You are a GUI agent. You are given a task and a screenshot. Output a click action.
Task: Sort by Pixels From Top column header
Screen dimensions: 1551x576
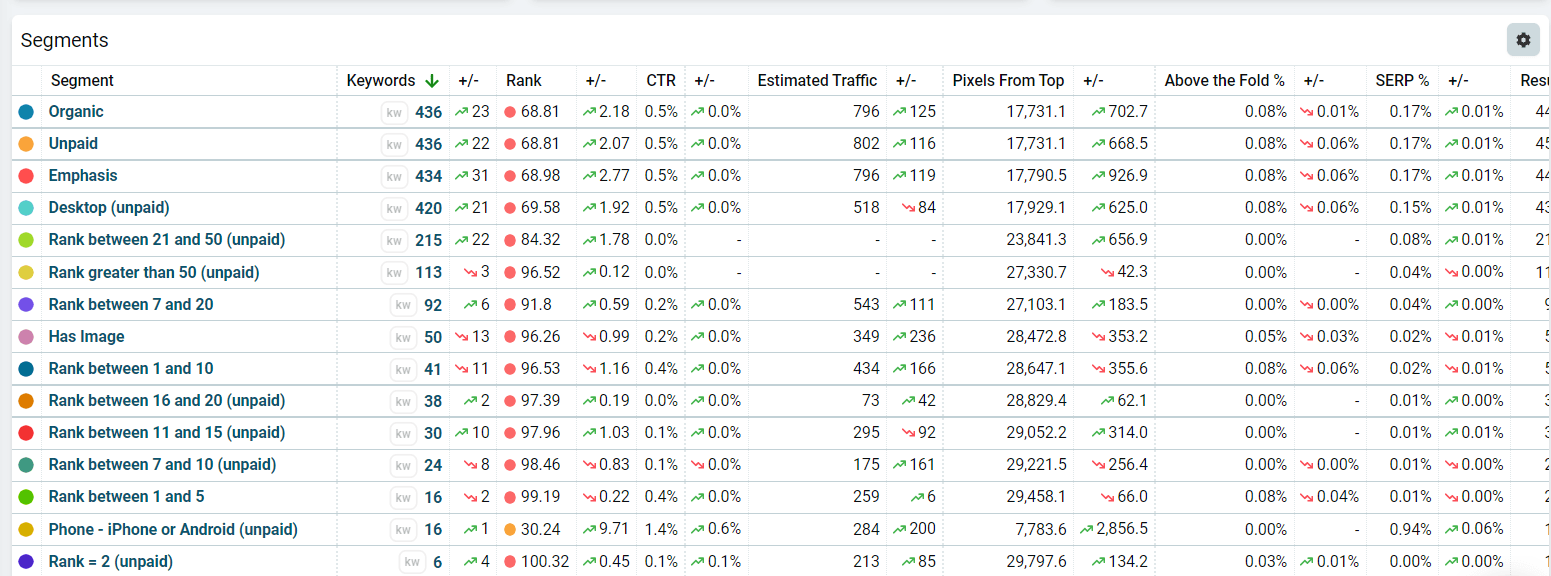(1008, 81)
